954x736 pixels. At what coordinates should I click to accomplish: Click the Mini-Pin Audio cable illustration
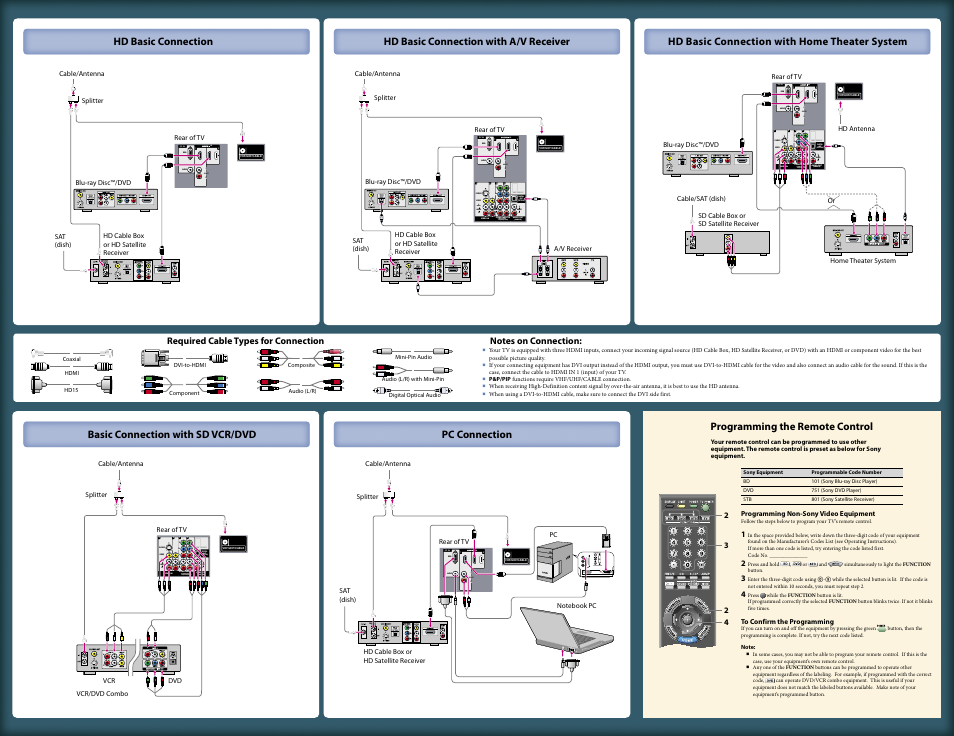tap(413, 352)
